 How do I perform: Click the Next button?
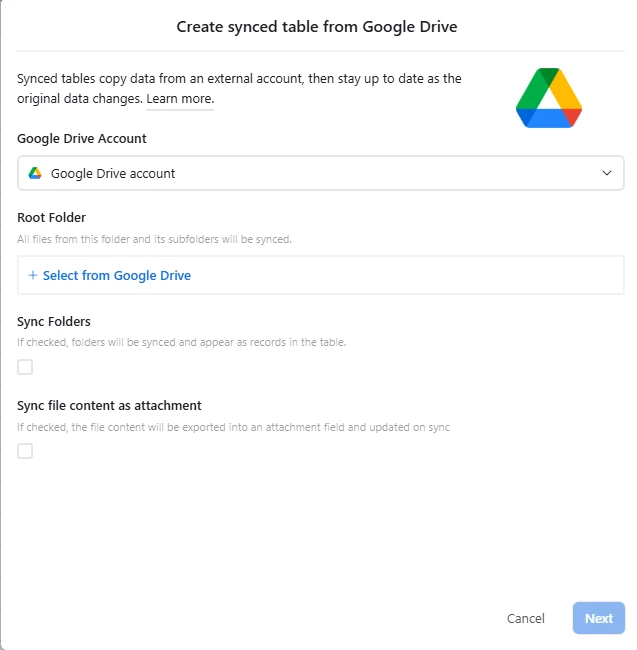598,618
